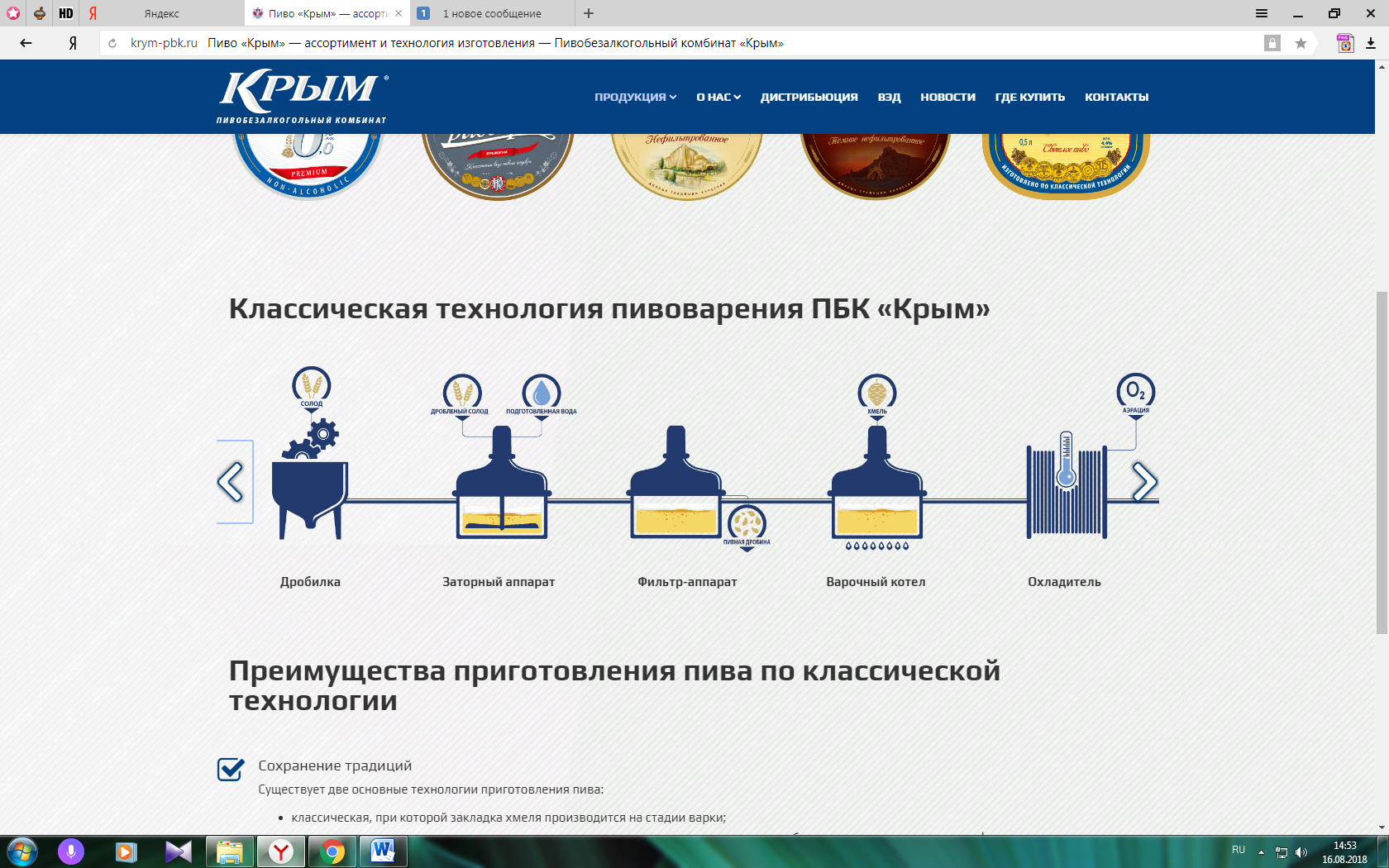This screenshot has height=868, width=1389.
Task: Go back to previous page
Action: point(26,43)
